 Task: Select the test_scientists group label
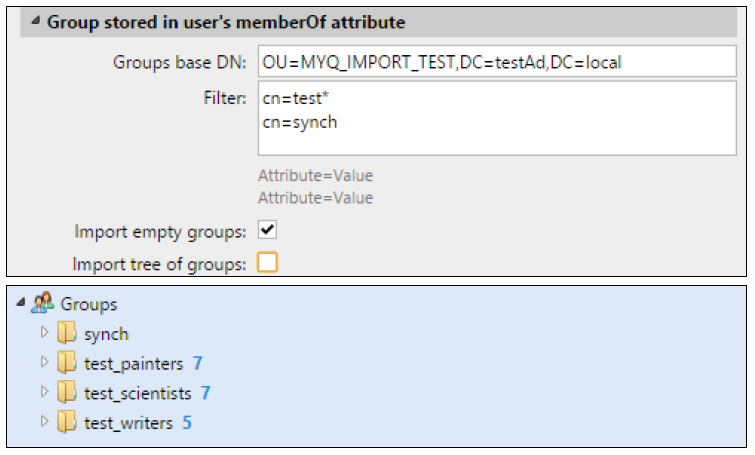[x=137, y=393]
